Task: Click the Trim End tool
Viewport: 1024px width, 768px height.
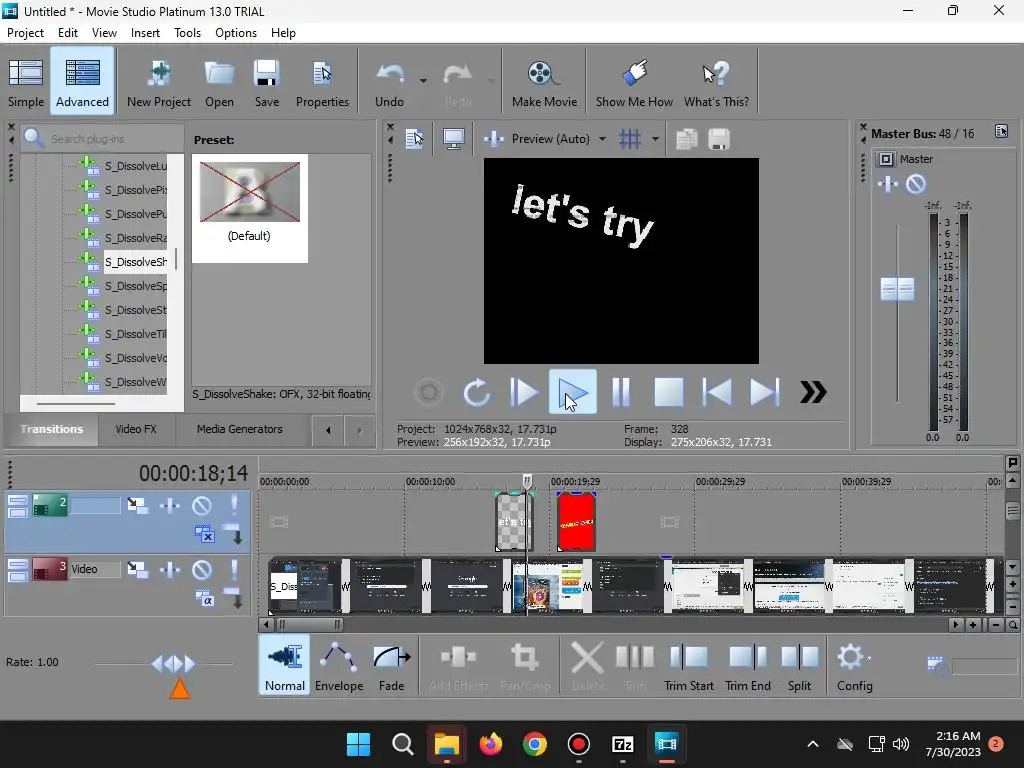Action: pos(748,666)
